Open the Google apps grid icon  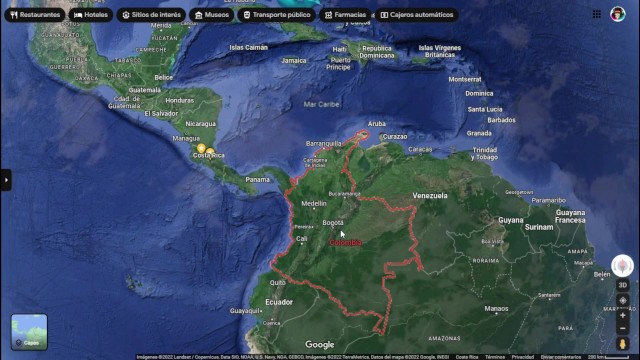tap(596, 14)
